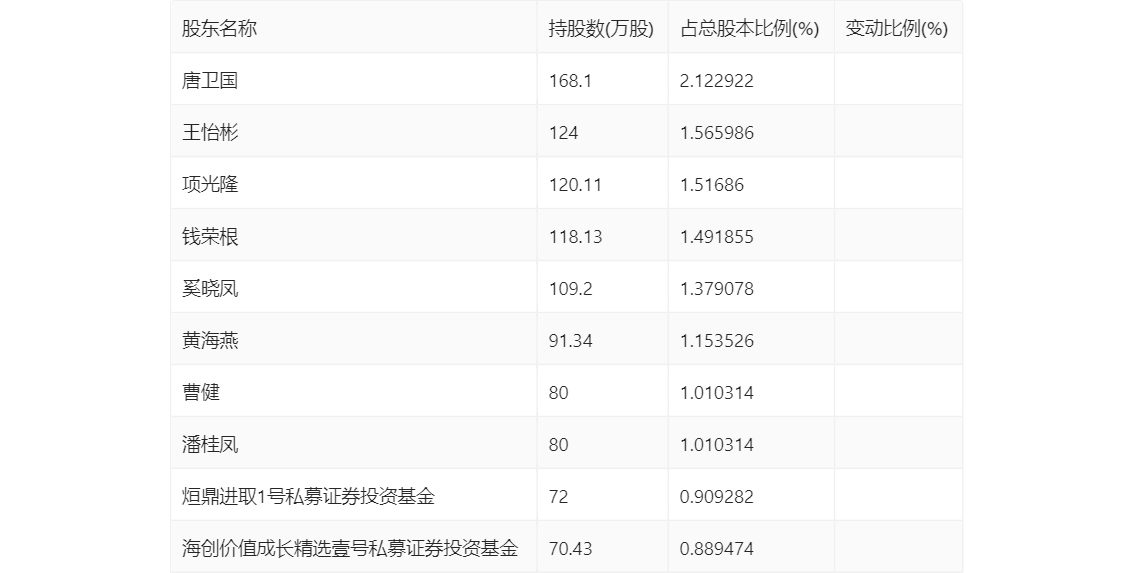
Task: Click the 持股数(万股) column header
Action: pyautogui.click(x=601, y=29)
